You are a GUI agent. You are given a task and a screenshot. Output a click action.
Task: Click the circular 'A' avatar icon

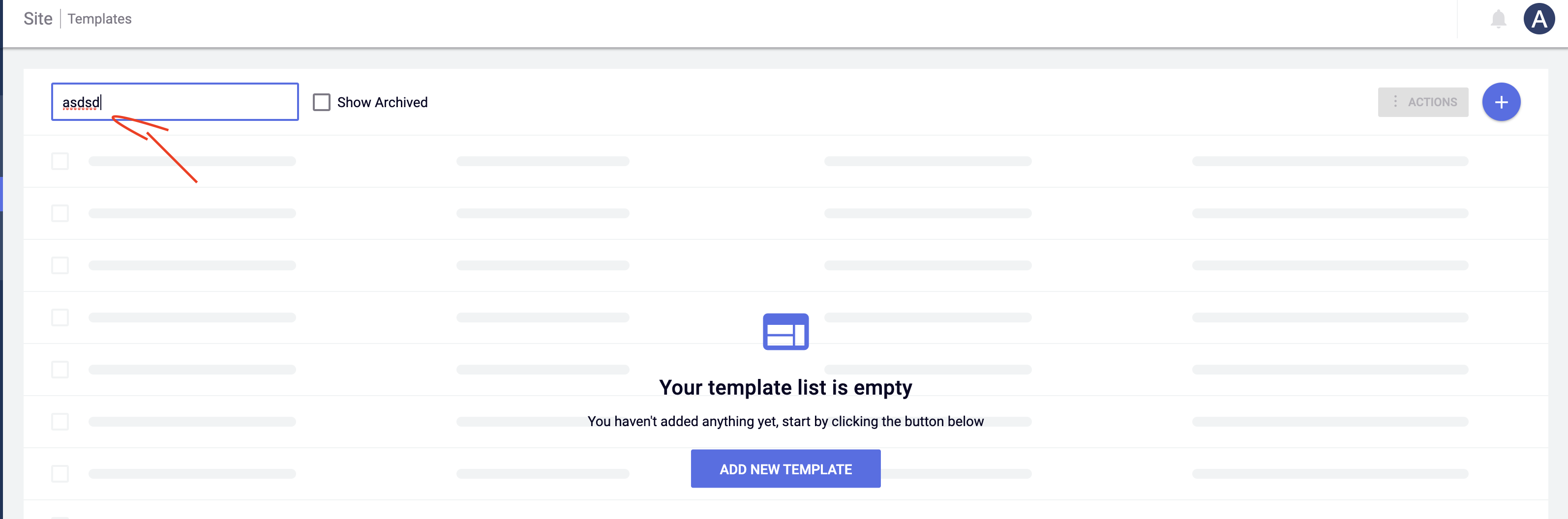click(1539, 19)
